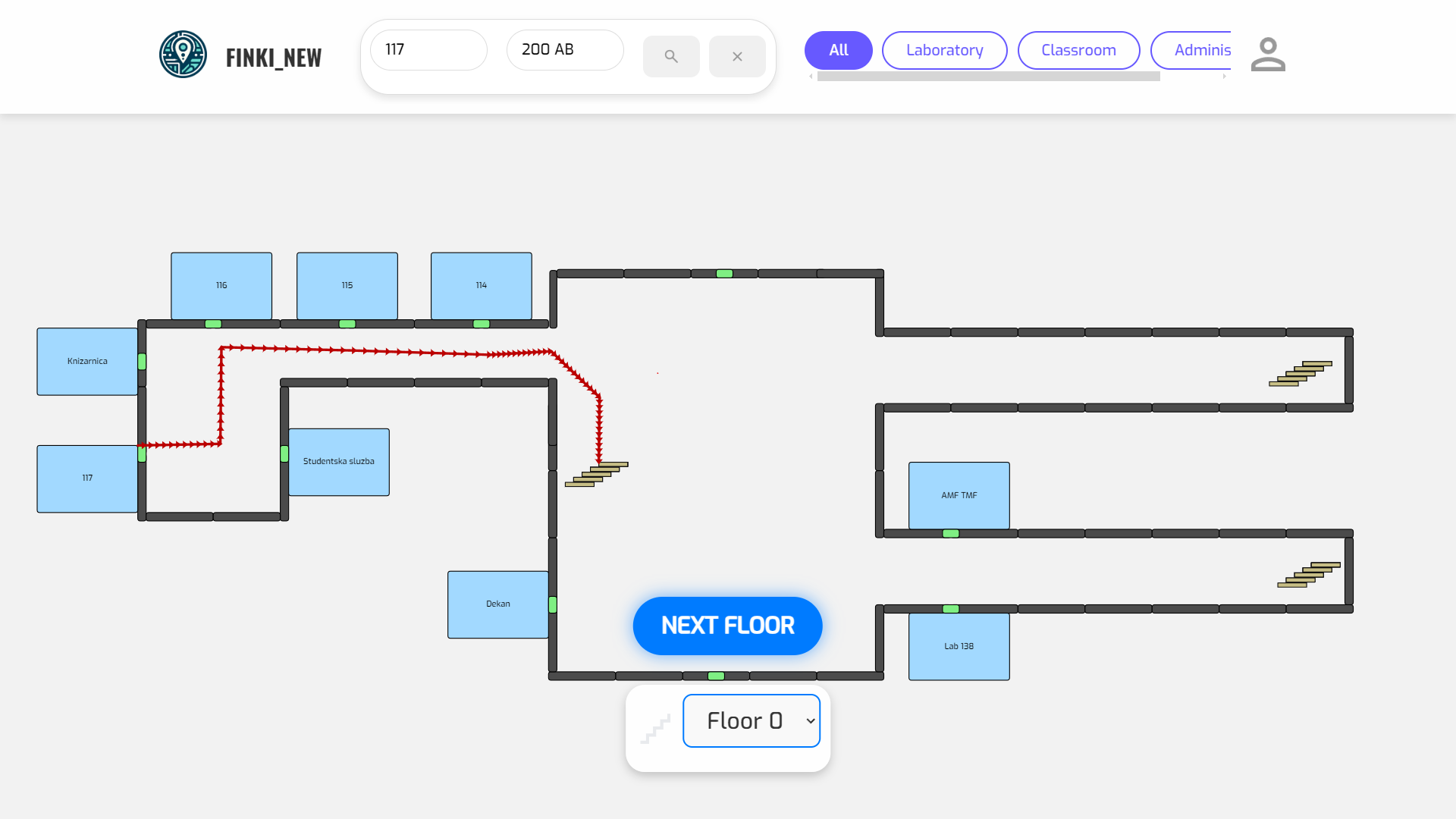The width and height of the screenshot is (1456, 819).
Task: Click the magnifier search icon button
Action: [671, 56]
